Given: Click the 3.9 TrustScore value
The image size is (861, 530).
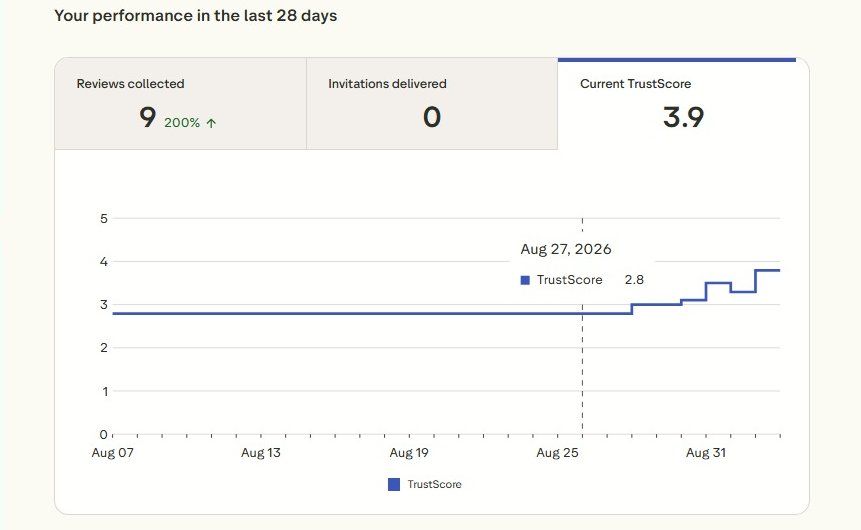Looking at the screenshot, I should coord(683,117).
